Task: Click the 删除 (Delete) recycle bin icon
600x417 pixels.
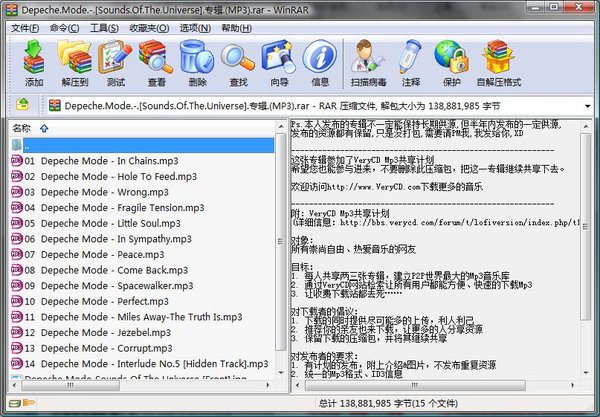Action: pos(197,57)
